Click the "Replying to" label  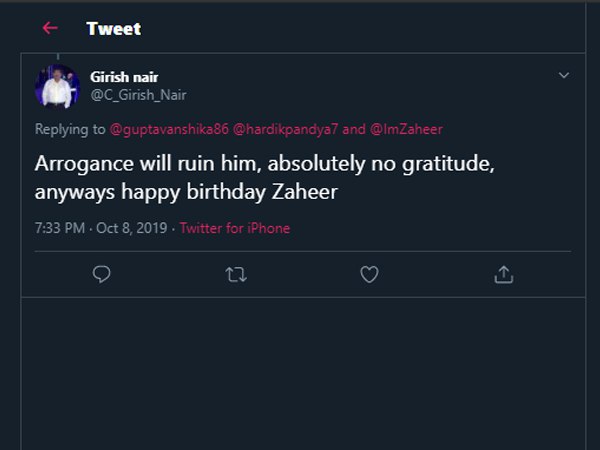(x=70, y=129)
